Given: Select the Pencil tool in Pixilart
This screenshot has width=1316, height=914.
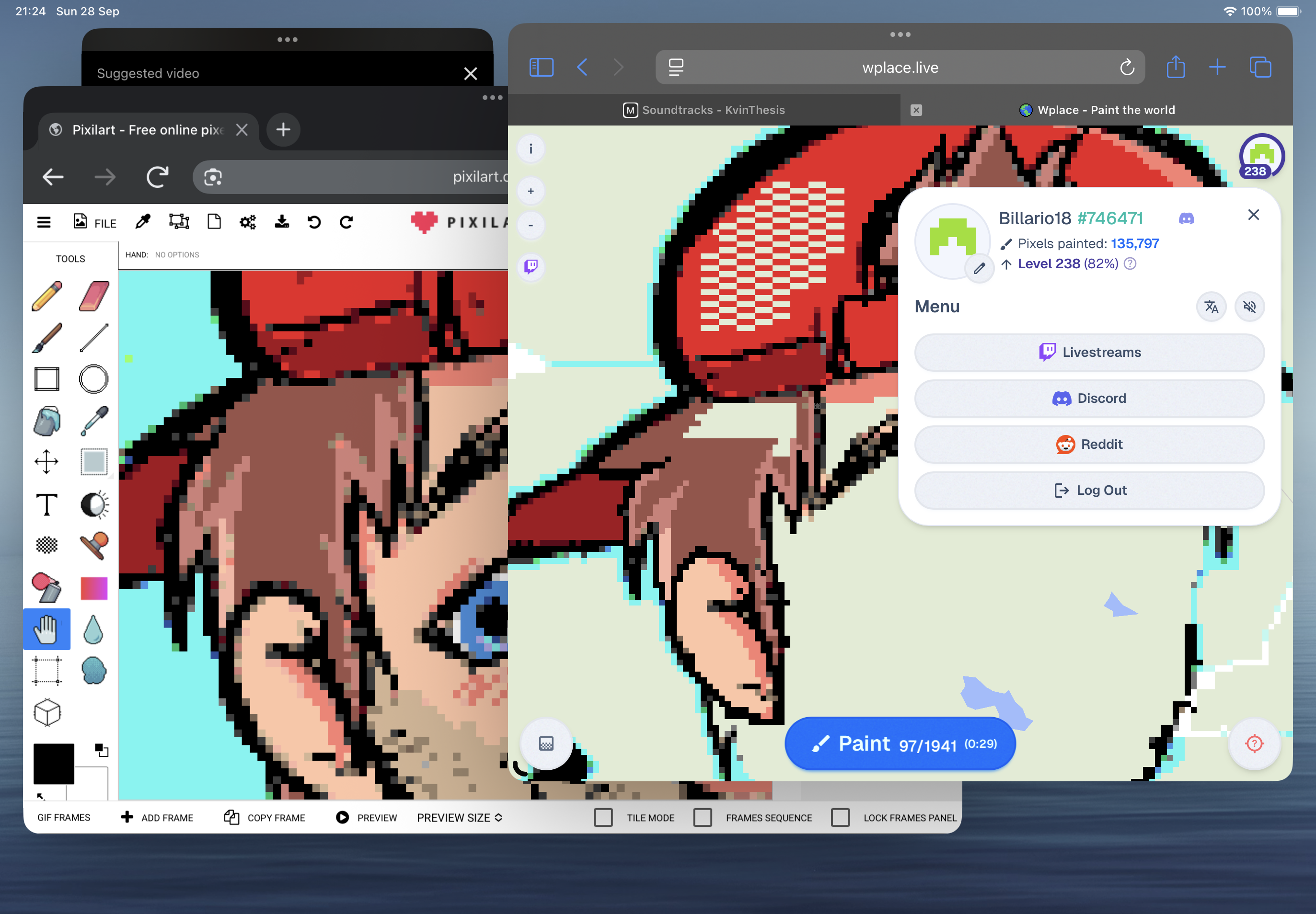Looking at the screenshot, I should (x=47, y=296).
